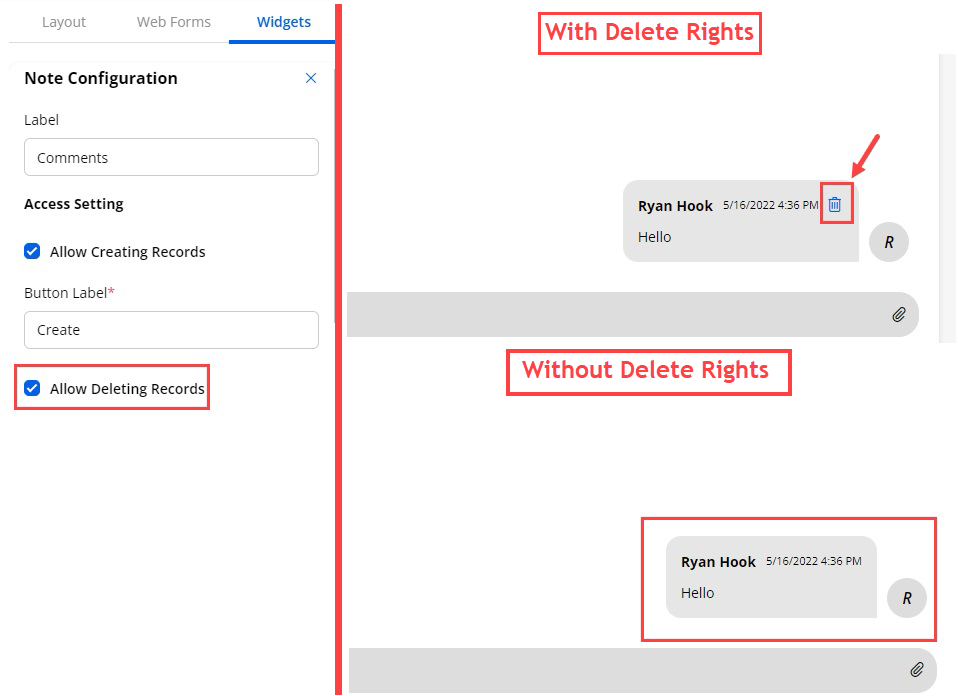This screenshot has width=958, height=696.
Task: Click the scrollbar beside the With Delete Rights chat
Action: point(948,200)
